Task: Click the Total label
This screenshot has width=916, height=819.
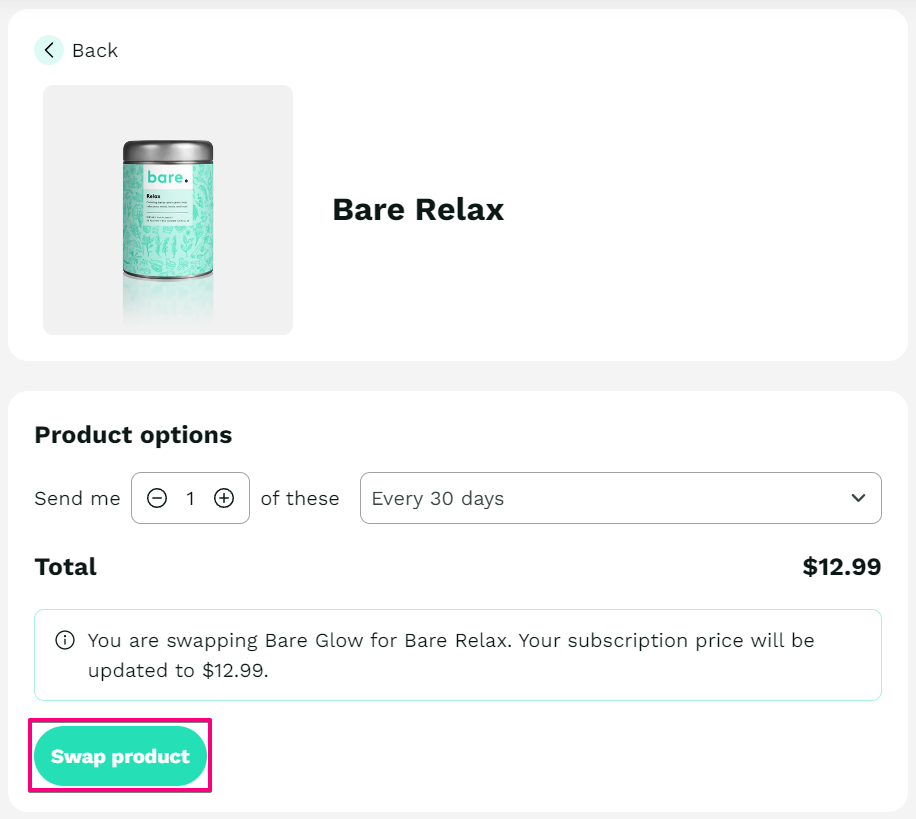Action: 65,567
